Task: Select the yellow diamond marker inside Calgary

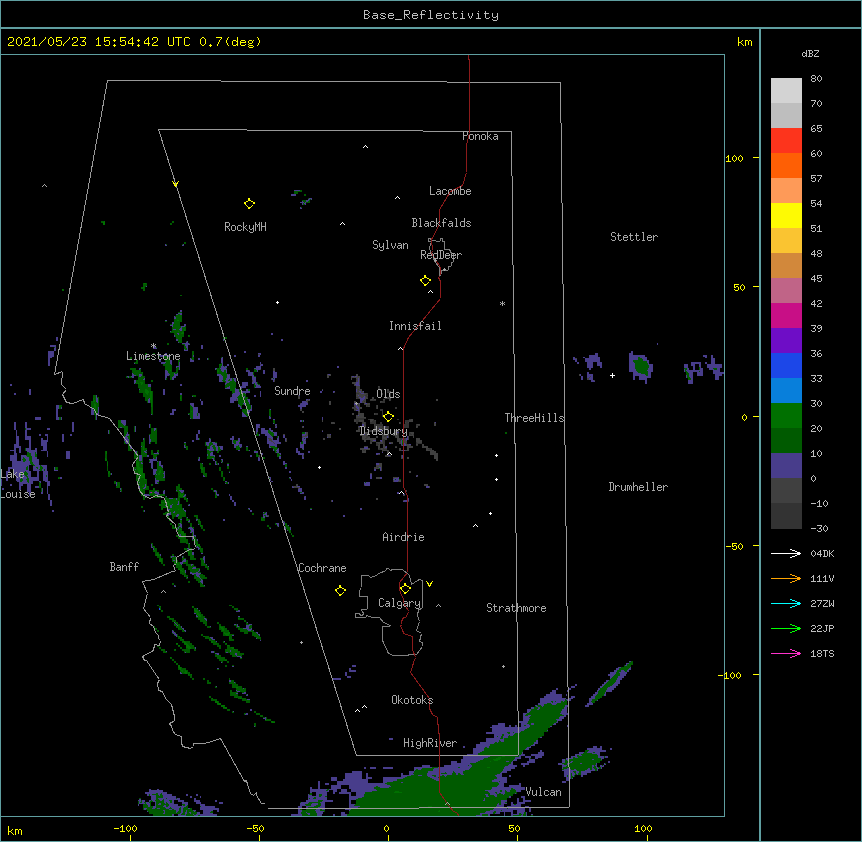Action: coord(405,589)
